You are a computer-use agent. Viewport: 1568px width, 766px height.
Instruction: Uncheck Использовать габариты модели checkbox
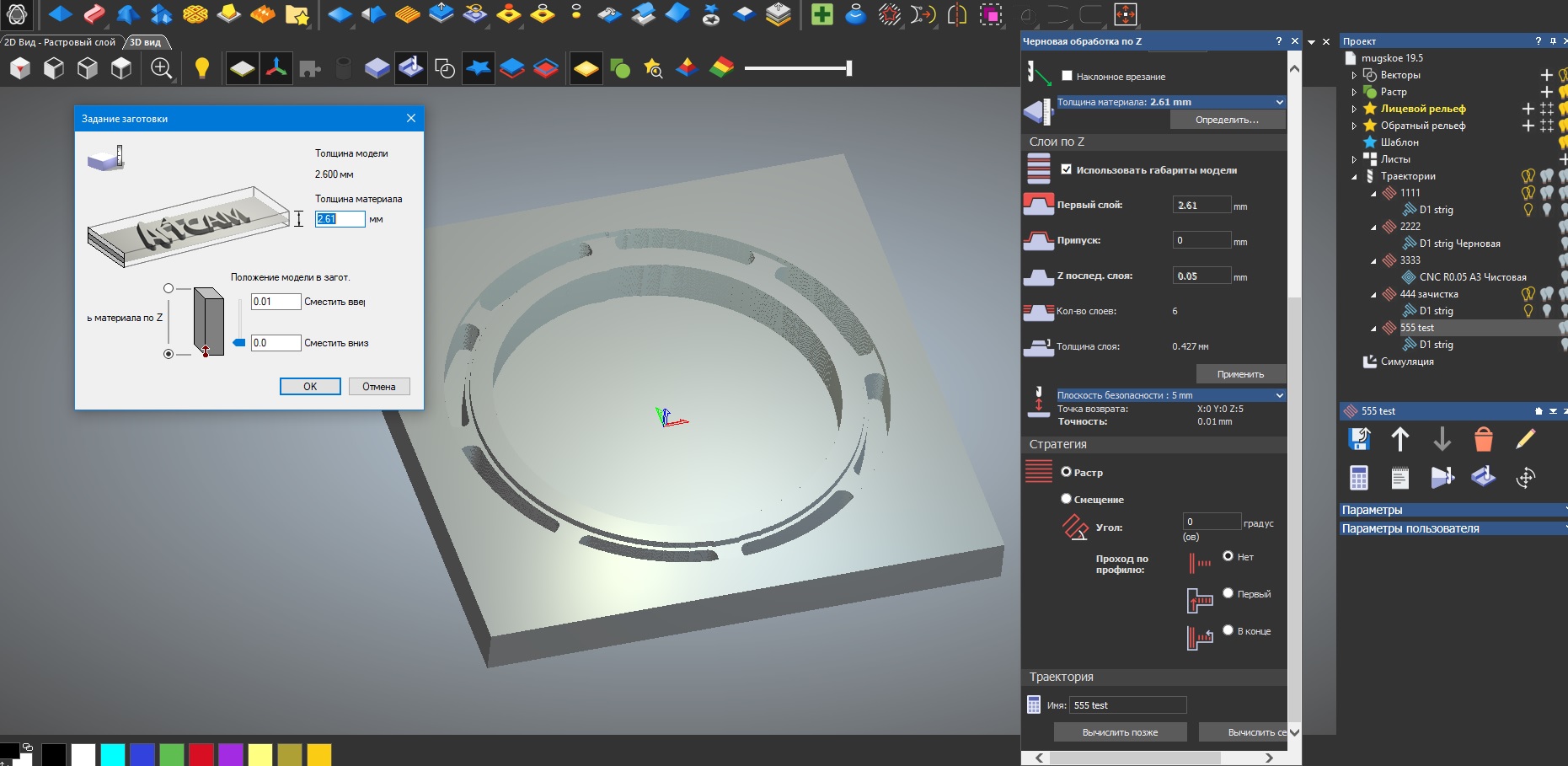pyautogui.click(x=1067, y=169)
